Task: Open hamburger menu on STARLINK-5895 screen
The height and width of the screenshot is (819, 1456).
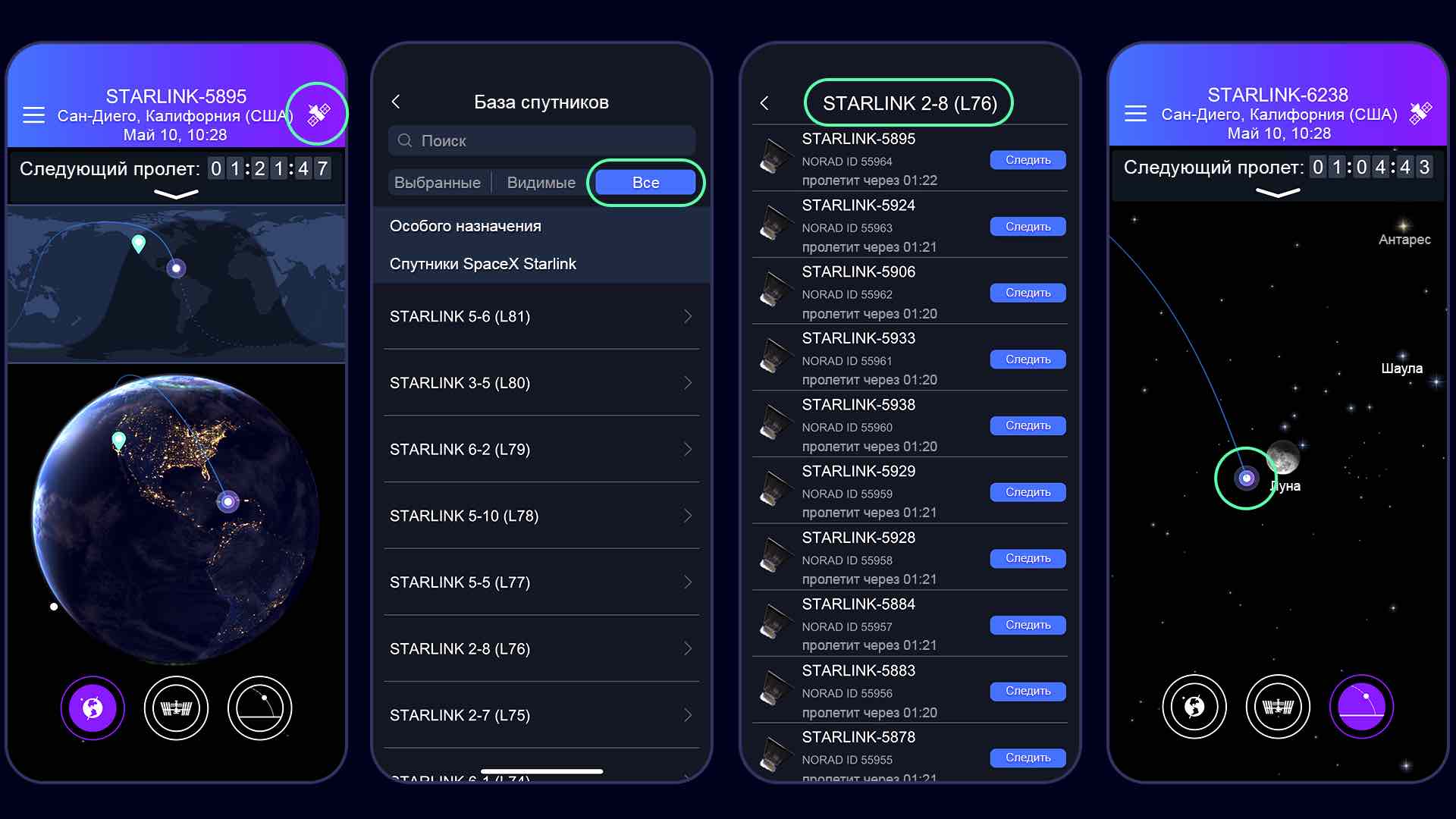Action: pos(34,115)
